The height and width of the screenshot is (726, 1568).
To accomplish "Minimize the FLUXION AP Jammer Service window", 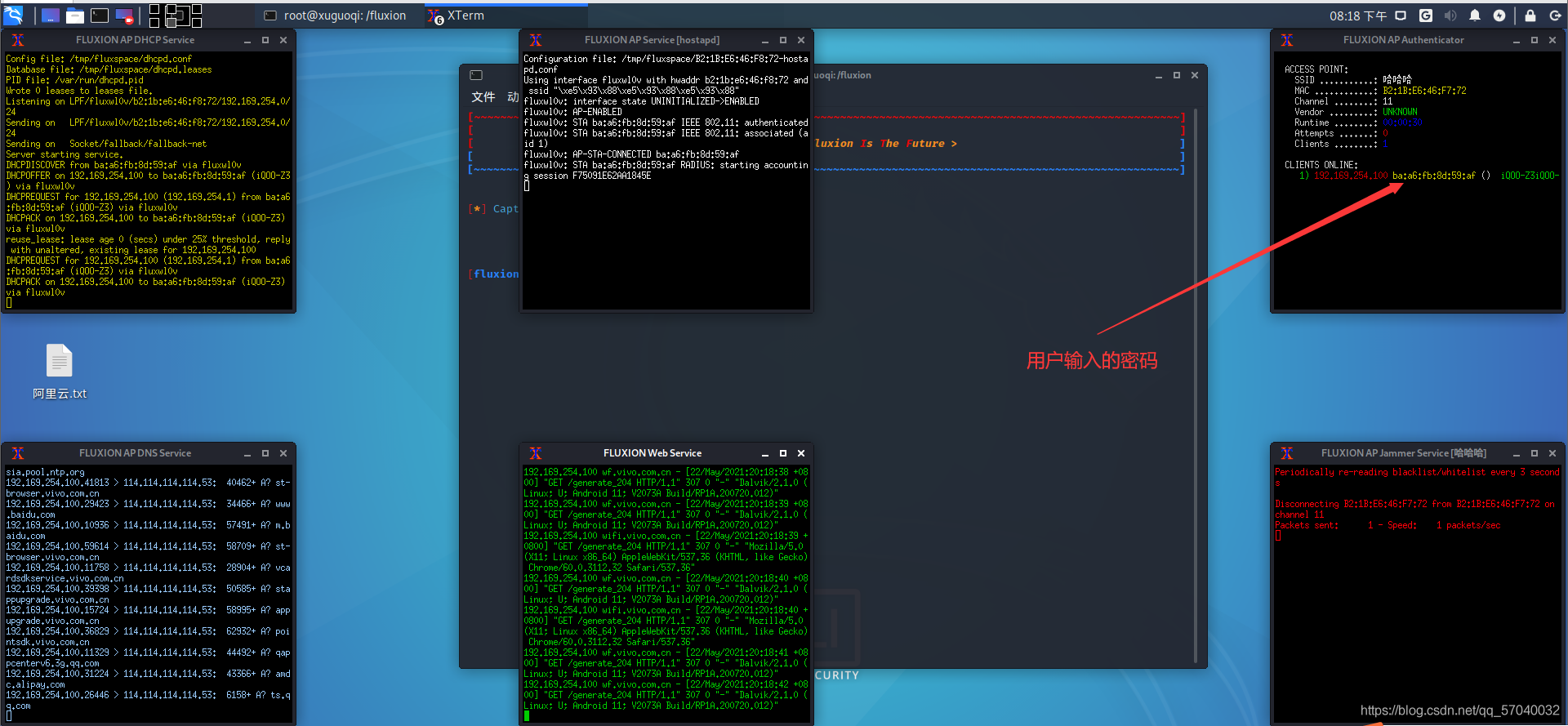I will tap(1517, 453).
